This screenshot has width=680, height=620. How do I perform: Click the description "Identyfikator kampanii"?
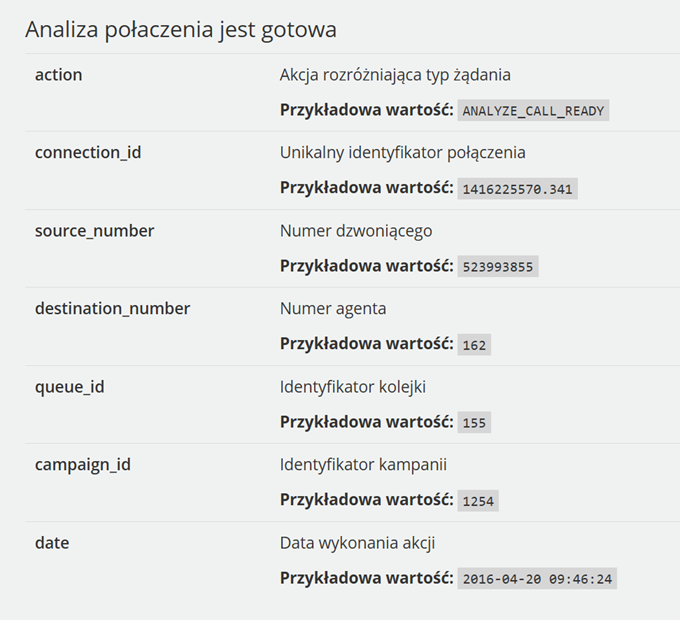(x=363, y=465)
